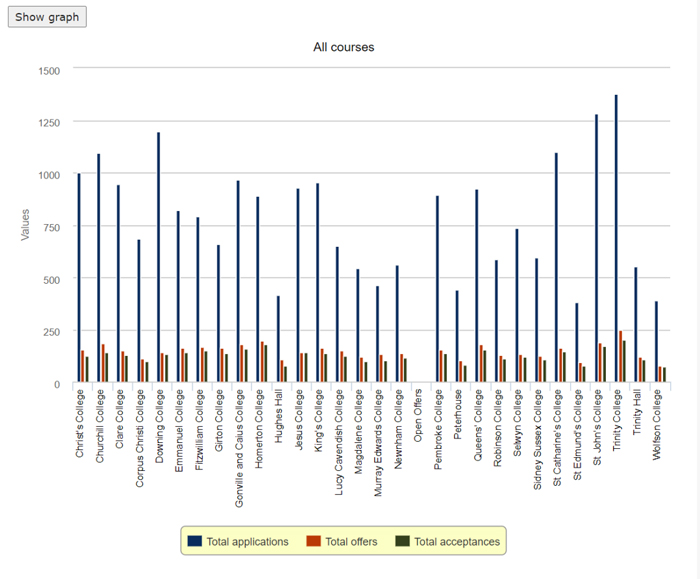
Task: Click the navy Total applications legend swatch
Action: tap(194, 542)
